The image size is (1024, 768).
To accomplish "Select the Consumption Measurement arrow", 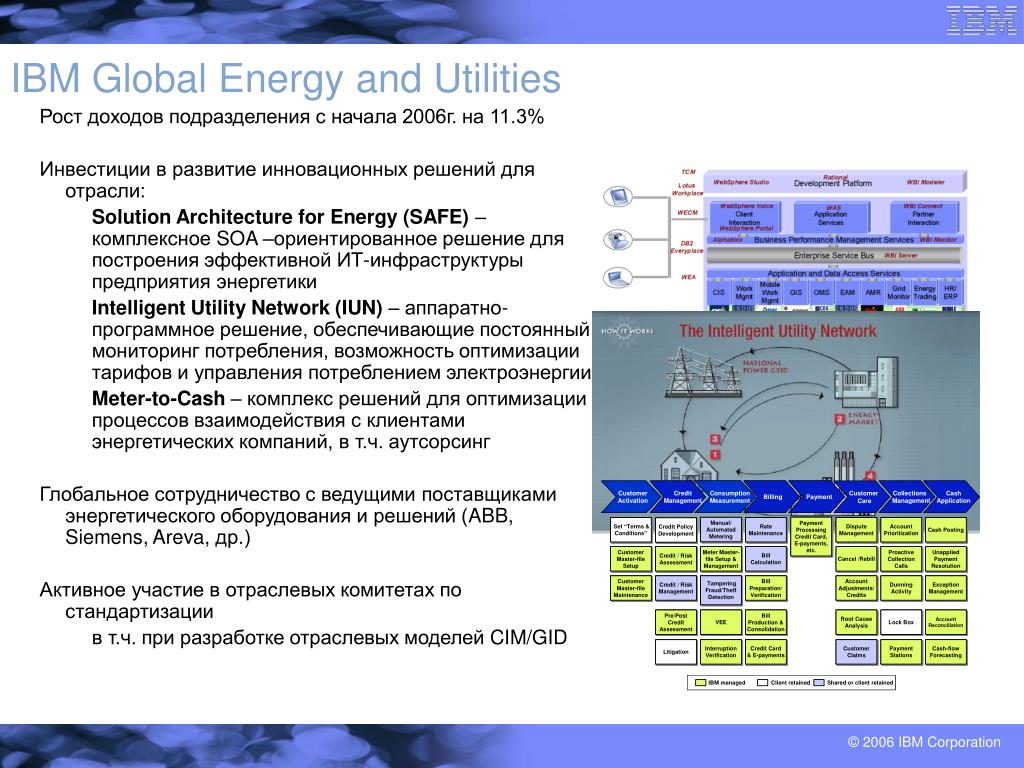I will click(x=728, y=497).
